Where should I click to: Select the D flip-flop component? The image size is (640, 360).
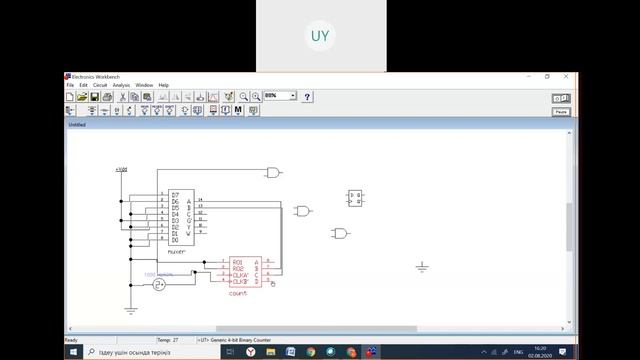pyautogui.click(x=355, y=198)
